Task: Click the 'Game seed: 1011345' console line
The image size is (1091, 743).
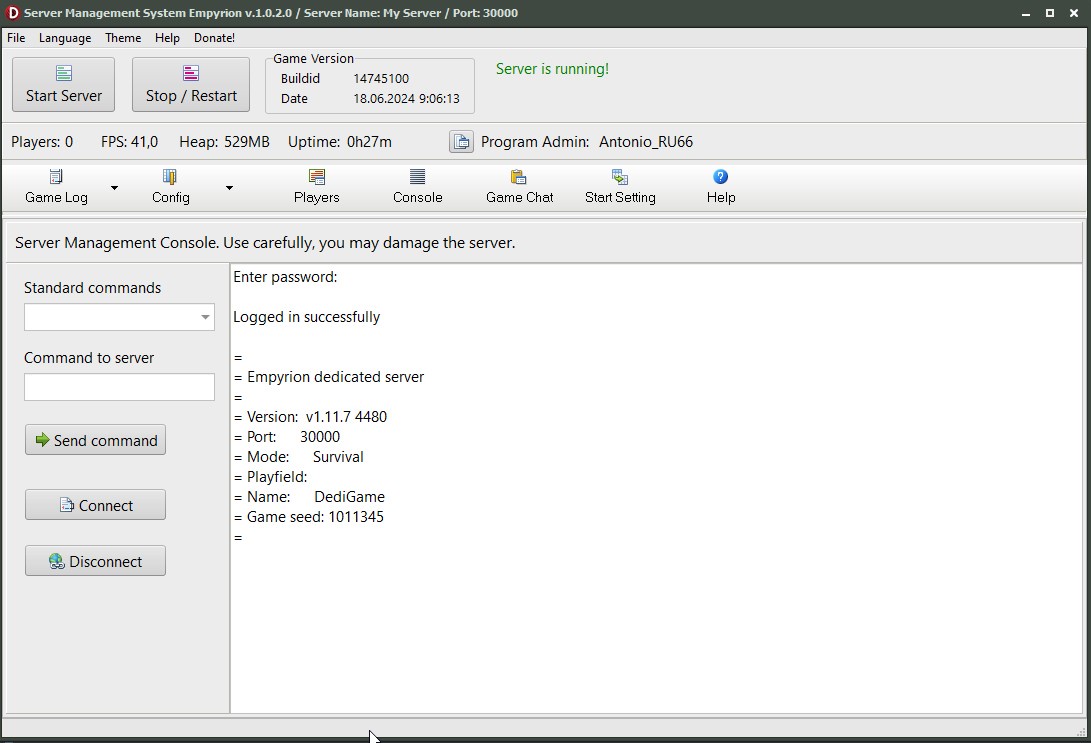Action: (309, 517)
